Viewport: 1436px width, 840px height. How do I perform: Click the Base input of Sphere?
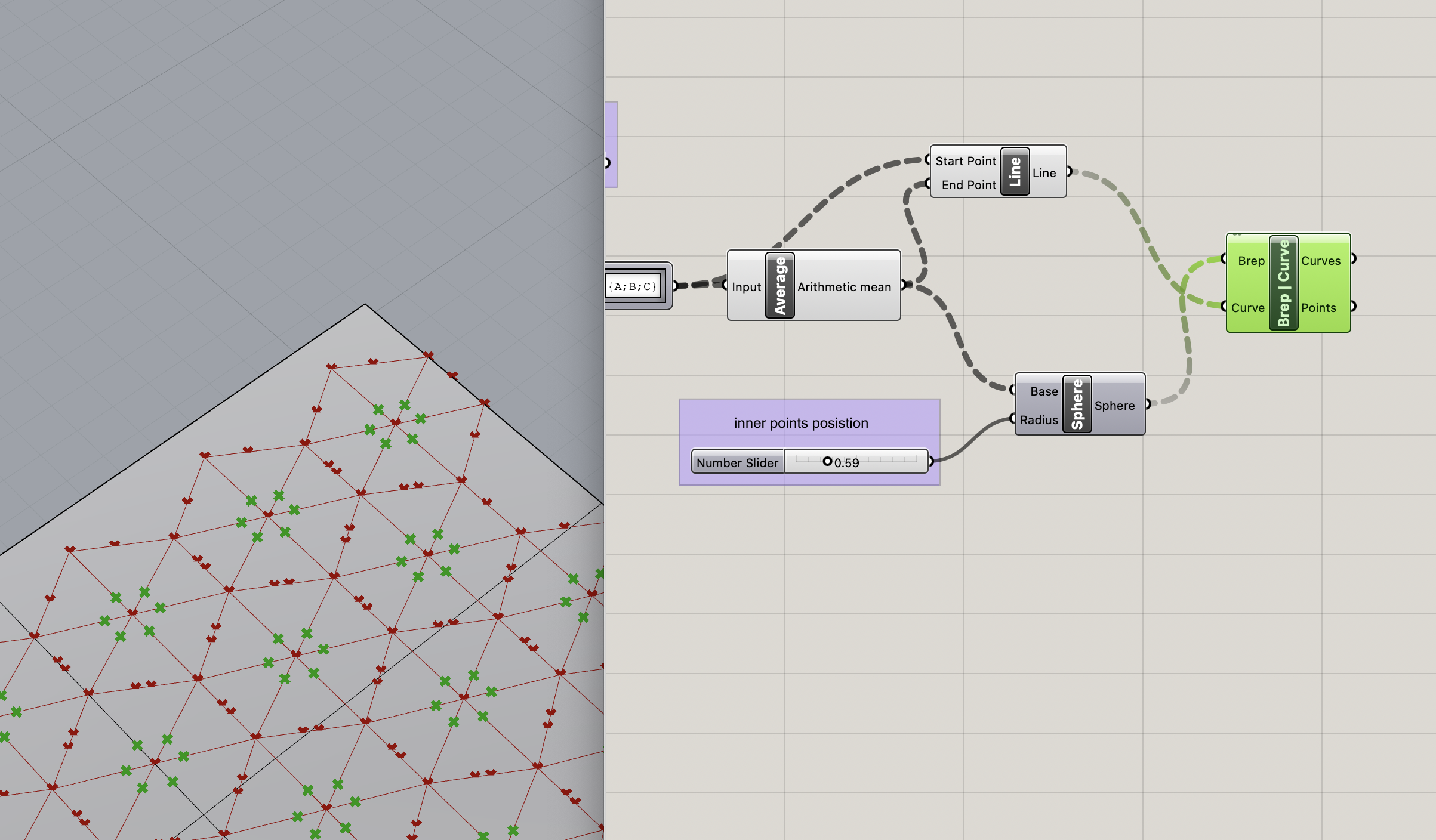coord(1043,391)
